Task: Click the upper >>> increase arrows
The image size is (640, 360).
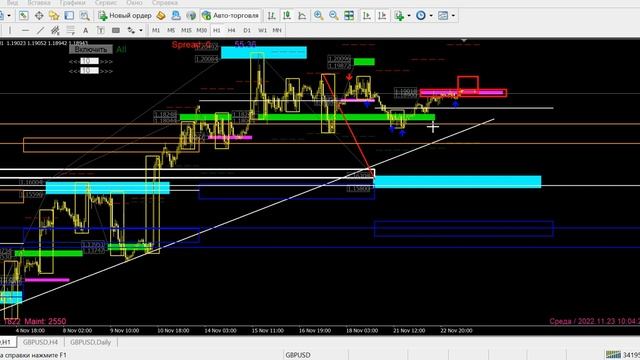Action: [x=106, y=61]
